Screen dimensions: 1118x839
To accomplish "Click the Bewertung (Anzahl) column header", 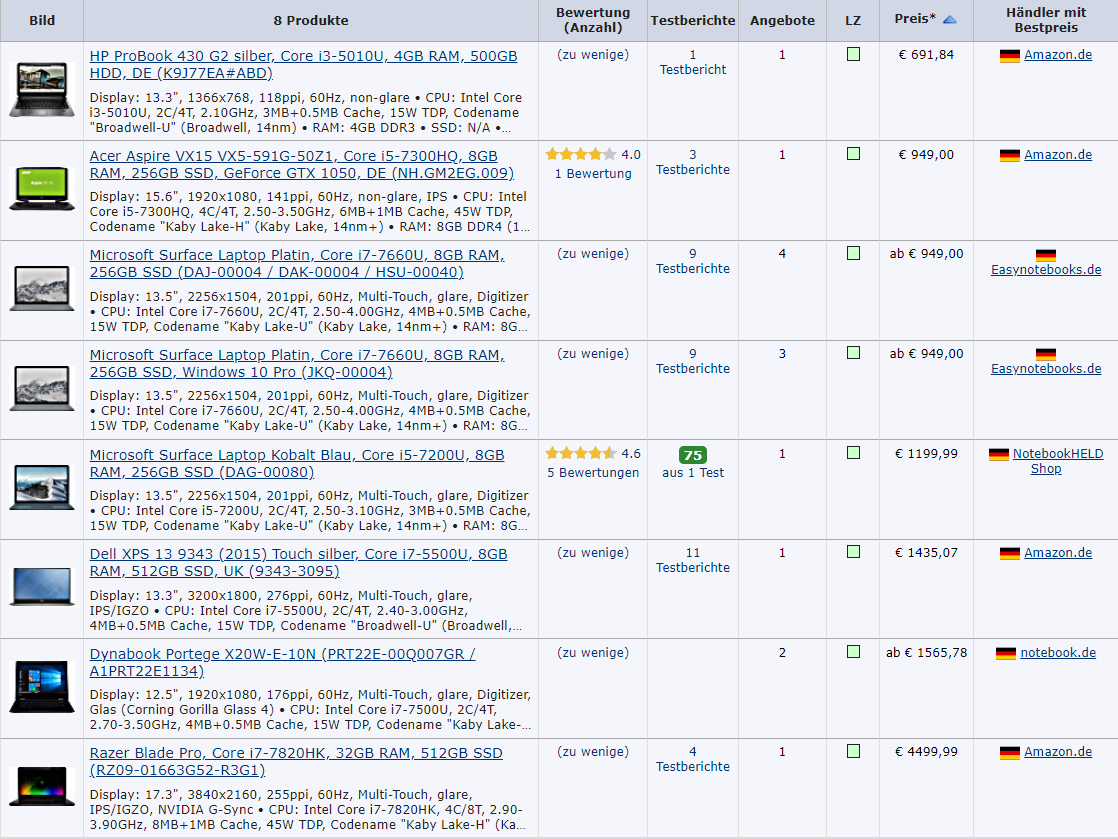I will pyautogui.click(x=593, y=20).
